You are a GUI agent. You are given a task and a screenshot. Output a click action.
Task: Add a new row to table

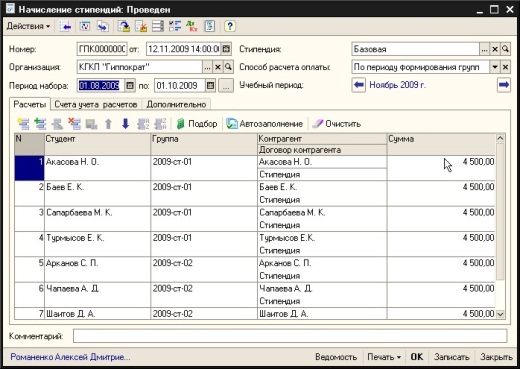point(23,124)
